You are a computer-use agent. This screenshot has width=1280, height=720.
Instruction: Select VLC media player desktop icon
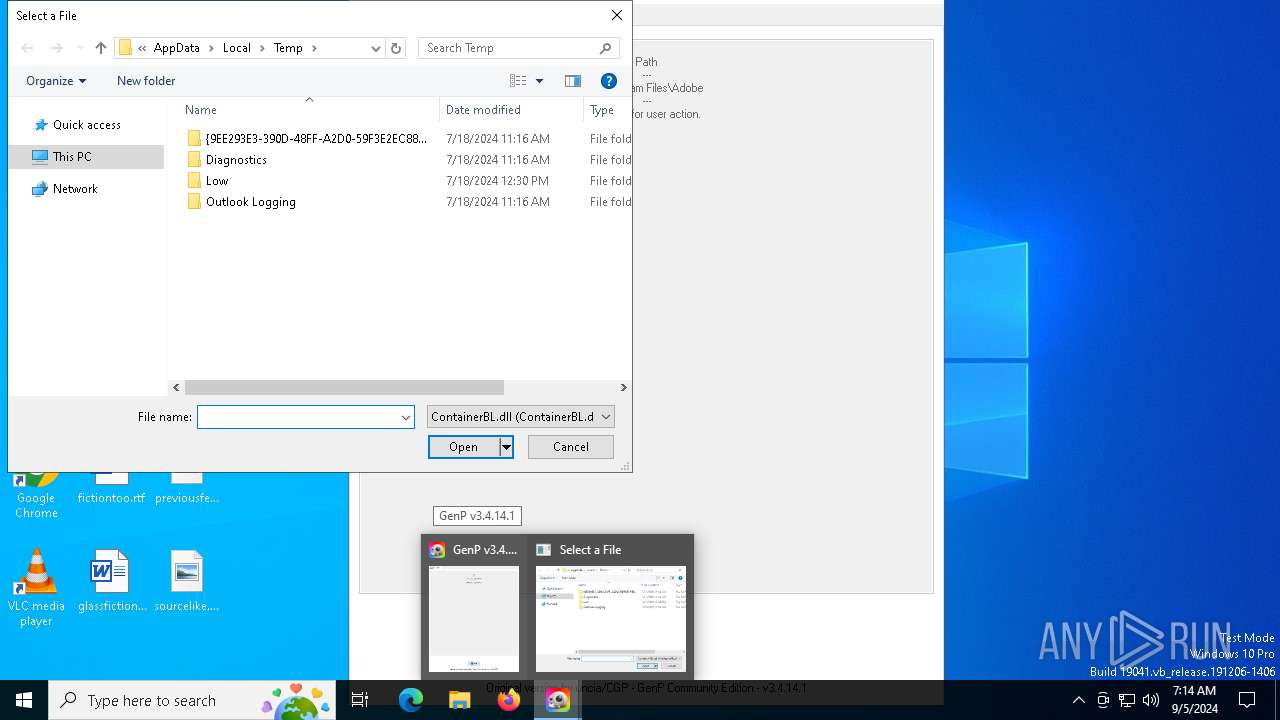pyautogui.click(x=36, y=588)
